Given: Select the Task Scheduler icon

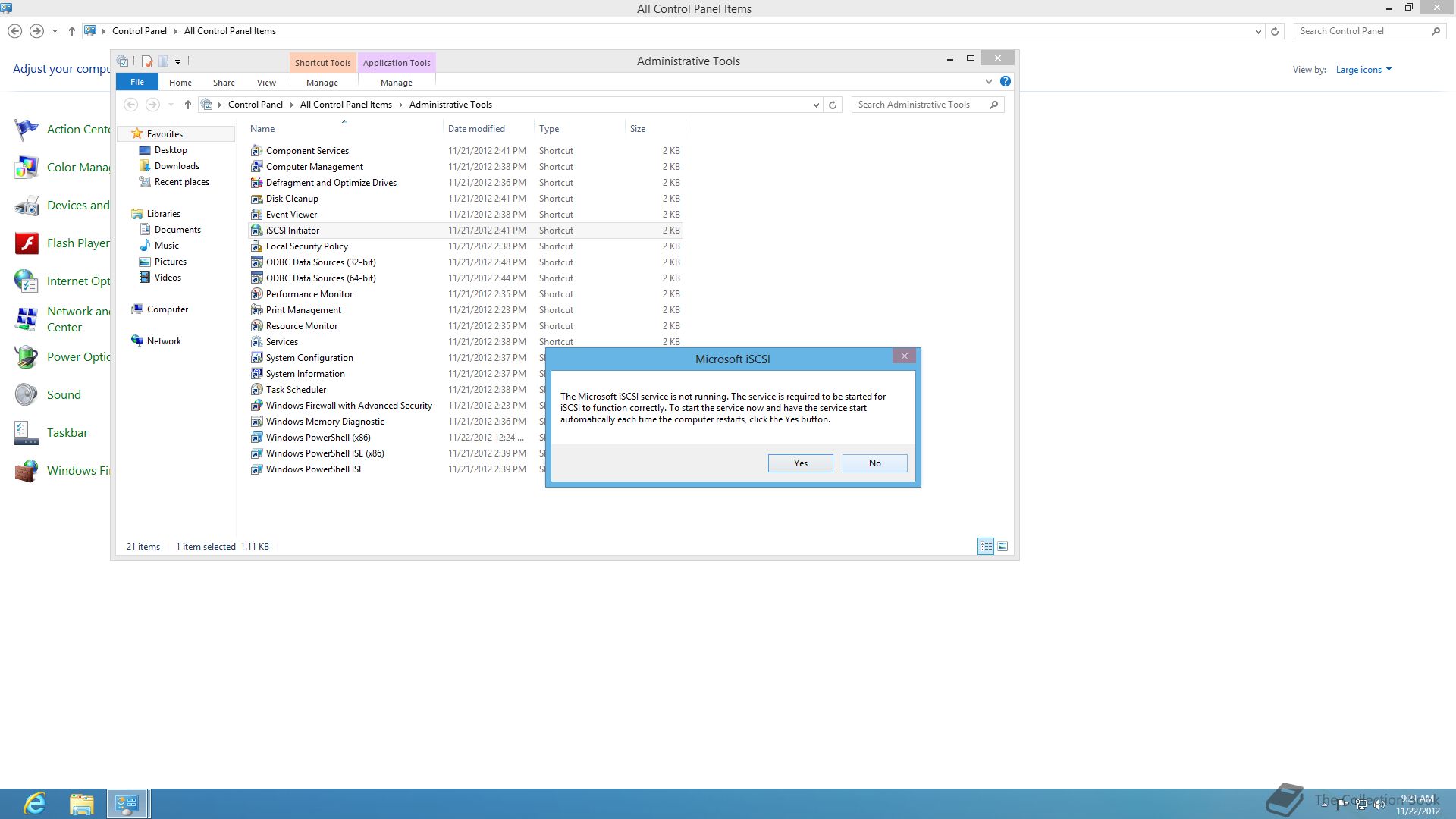Looking at the screenshot, I should coord(256,390).
